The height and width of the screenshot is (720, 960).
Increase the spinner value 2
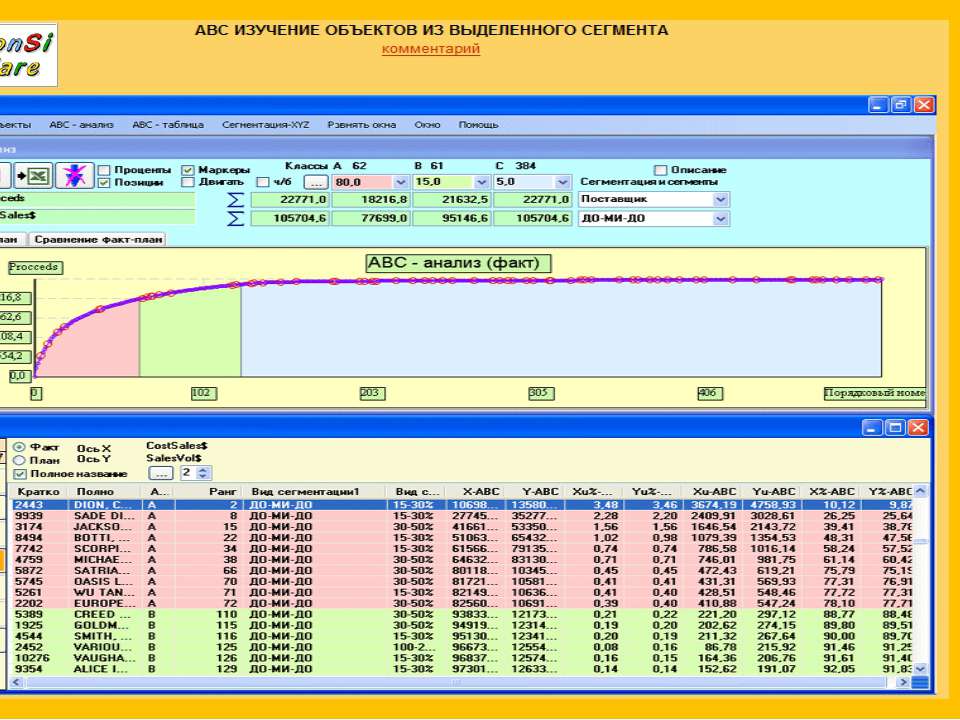click(203, 470)
